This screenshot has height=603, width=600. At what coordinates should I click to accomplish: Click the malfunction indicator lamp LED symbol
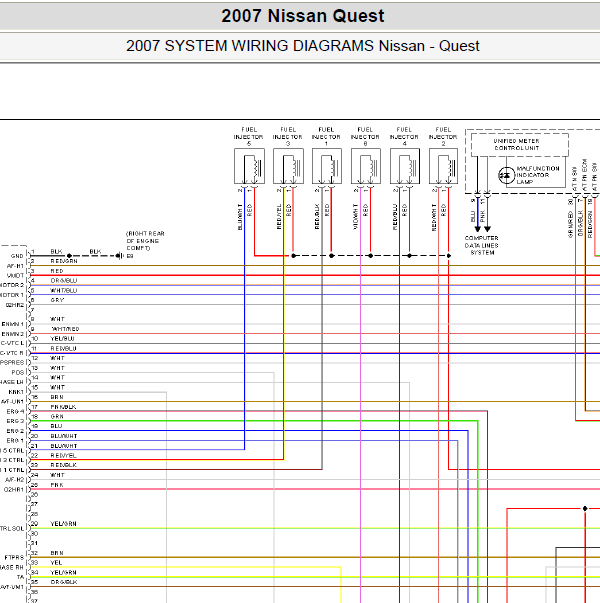506,175
